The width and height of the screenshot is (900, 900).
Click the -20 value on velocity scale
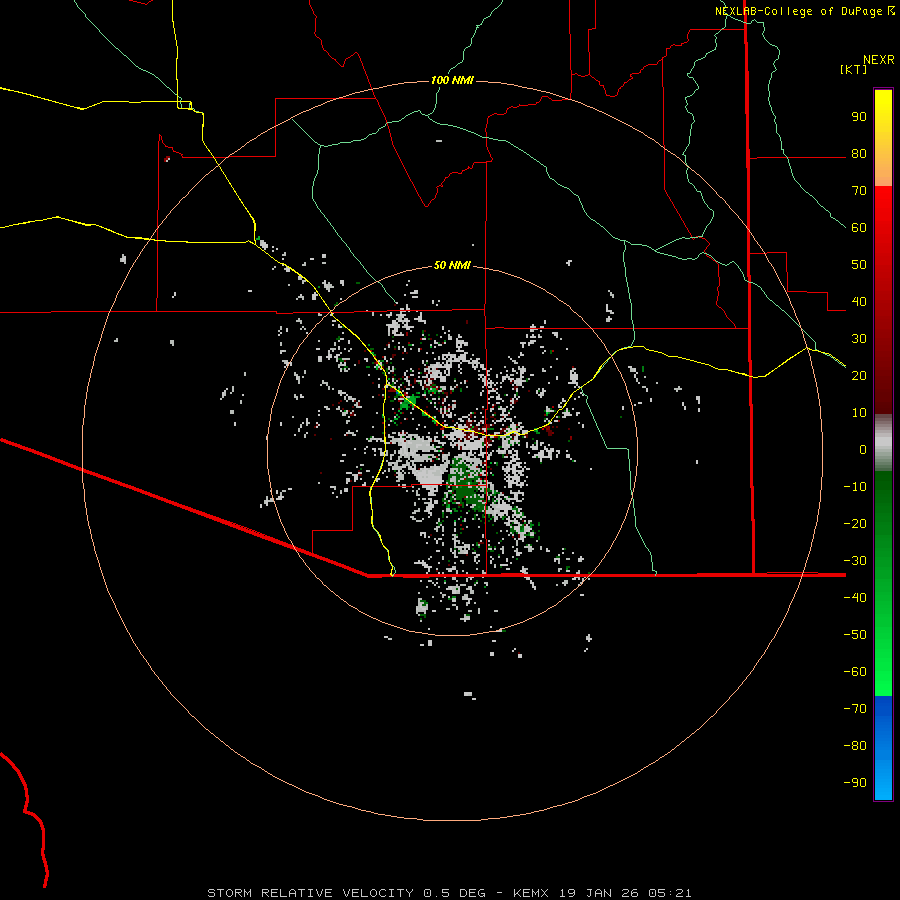click(x=855, y=524)
